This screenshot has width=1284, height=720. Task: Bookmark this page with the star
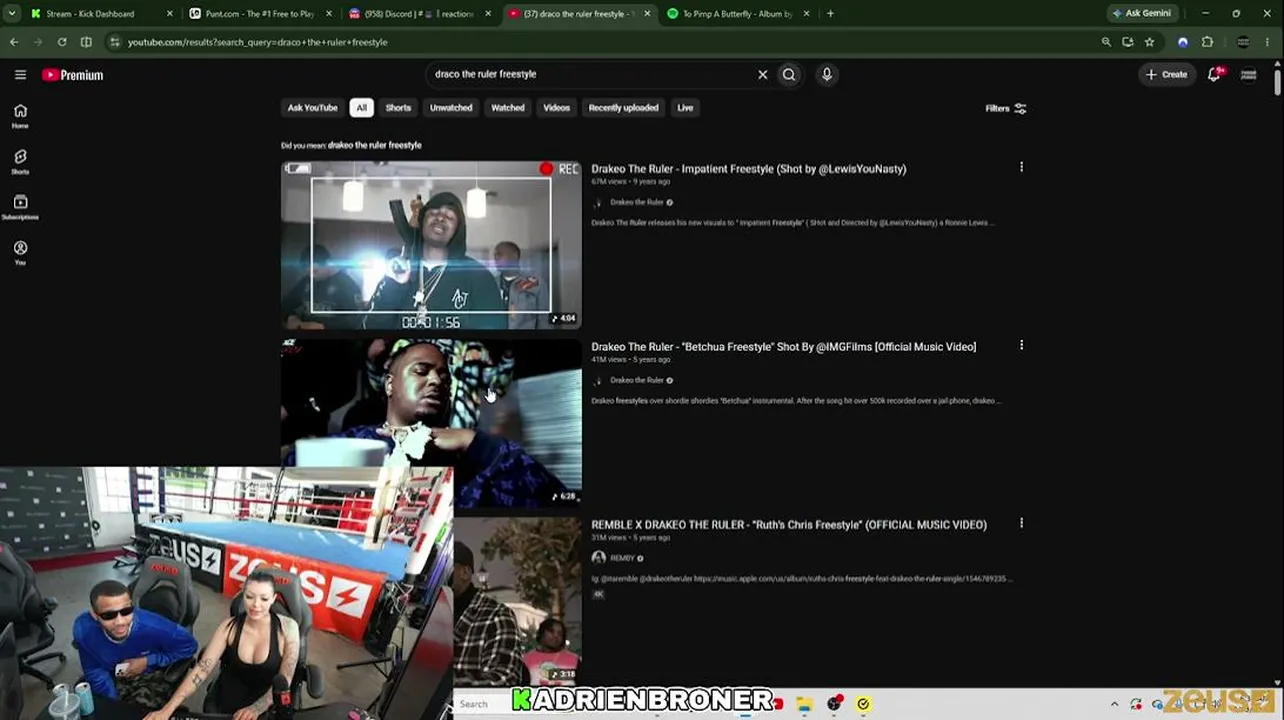1150,42
